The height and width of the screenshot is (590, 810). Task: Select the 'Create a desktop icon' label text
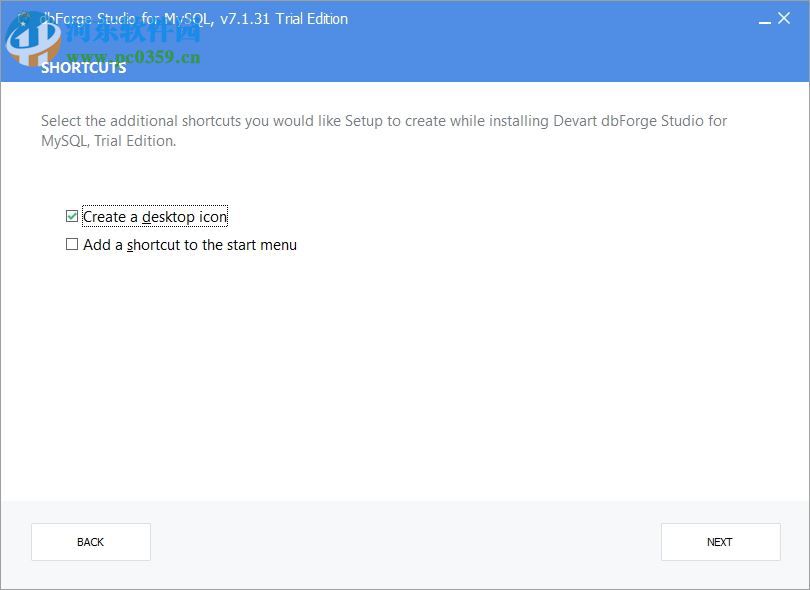coord(155,216)
